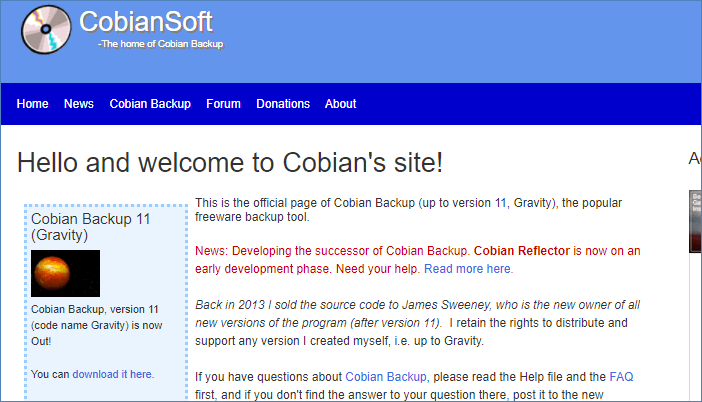This screenshot has width=702, height=402.
Task: Open Cobian Backup in the navigation bar
Action: 150,104
